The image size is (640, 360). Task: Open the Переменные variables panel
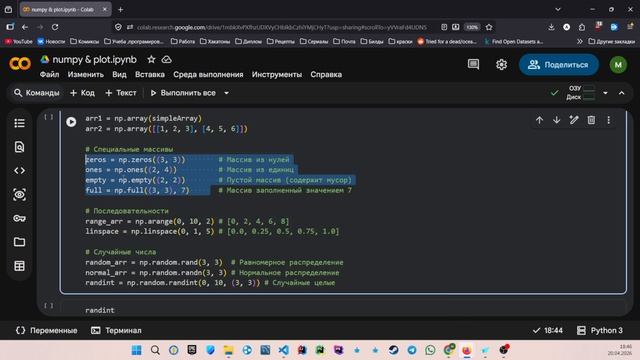pyautogui.click(x=47, y=331)
